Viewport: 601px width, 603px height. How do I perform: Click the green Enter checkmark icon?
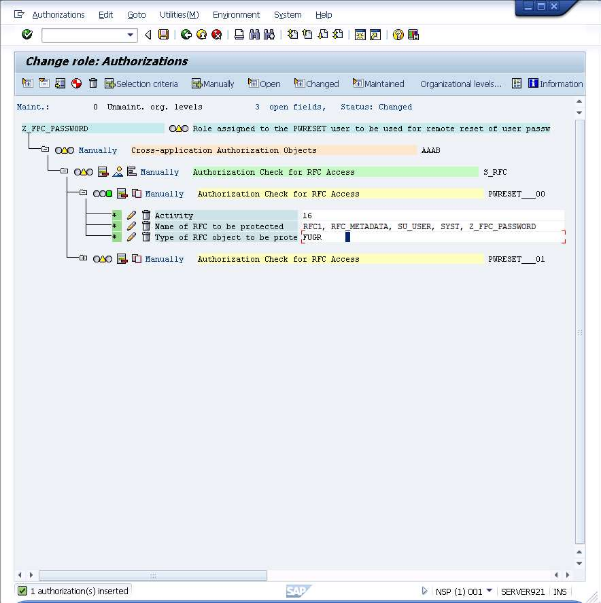pos(27,34)
